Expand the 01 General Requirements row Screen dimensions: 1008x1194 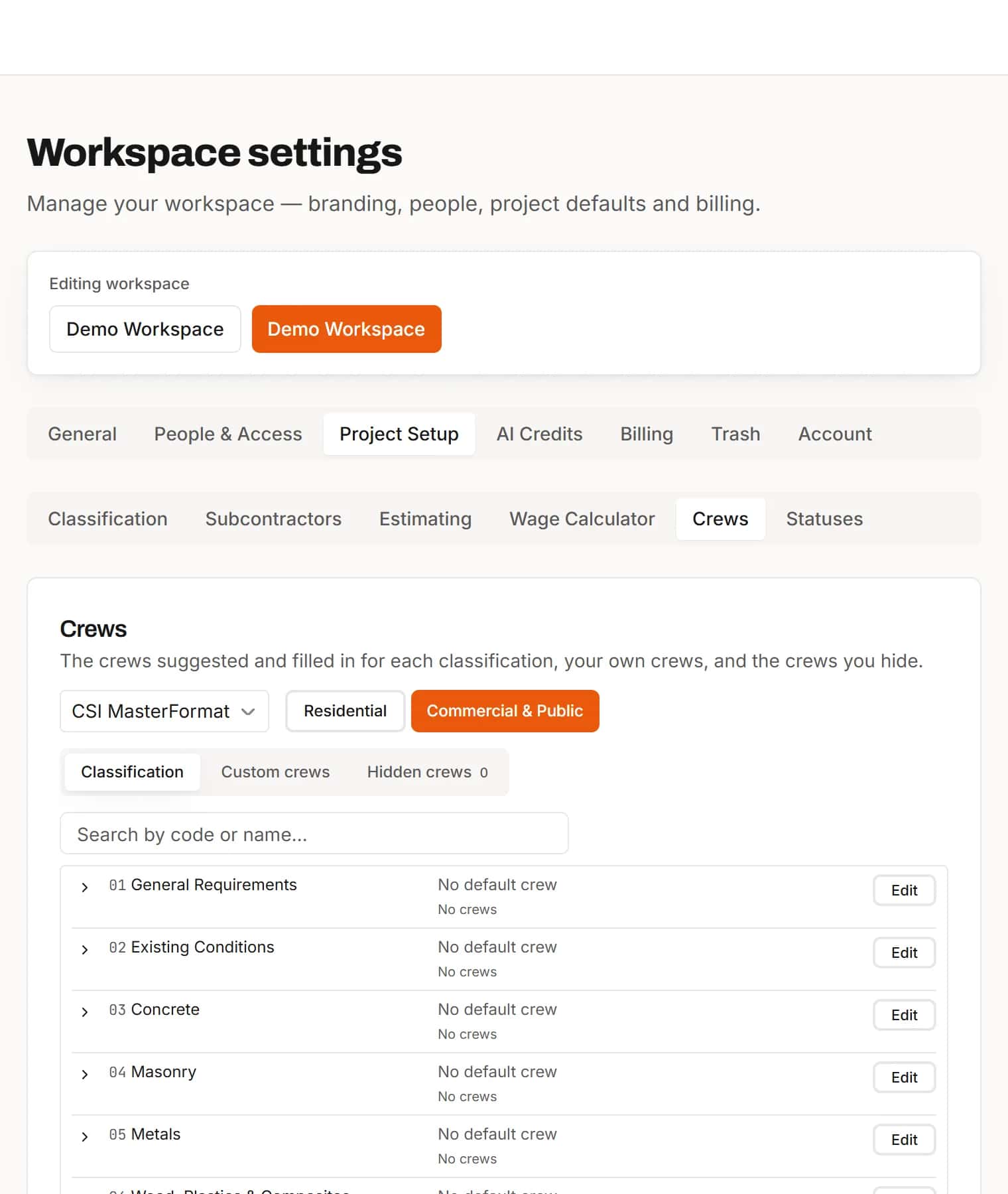pos(84,888)
